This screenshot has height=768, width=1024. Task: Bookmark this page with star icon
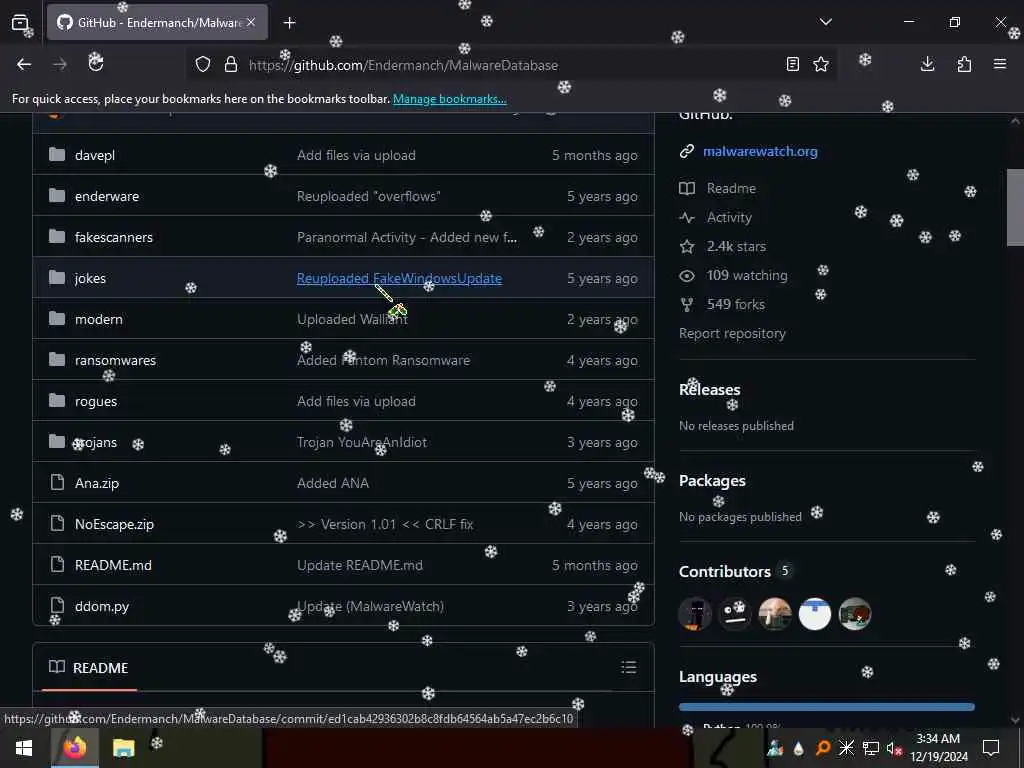pyautogui.click(x=821, y=64)
